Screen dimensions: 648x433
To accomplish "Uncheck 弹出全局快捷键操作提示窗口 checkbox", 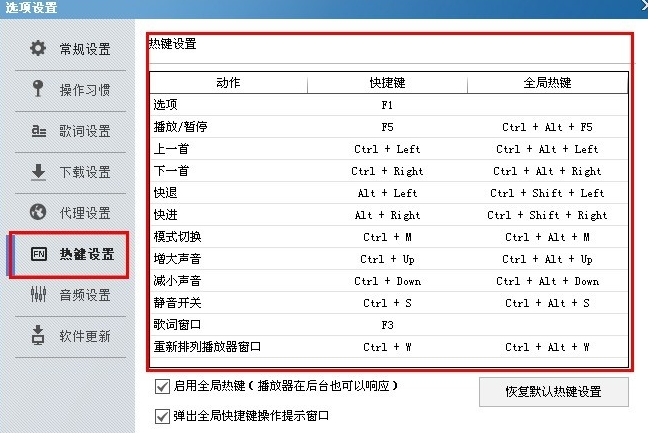I will [162, 415].
